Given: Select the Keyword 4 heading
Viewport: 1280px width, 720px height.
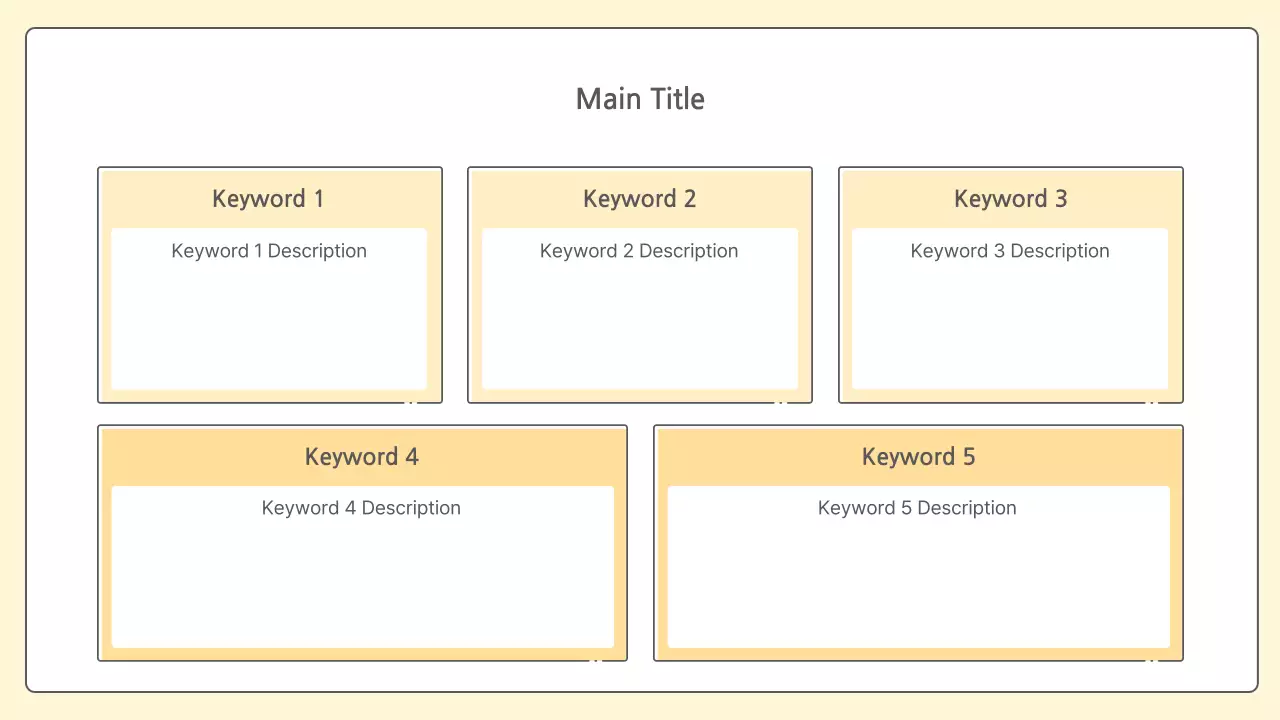Looking at the screenshot, I should (x=361, y=457).
